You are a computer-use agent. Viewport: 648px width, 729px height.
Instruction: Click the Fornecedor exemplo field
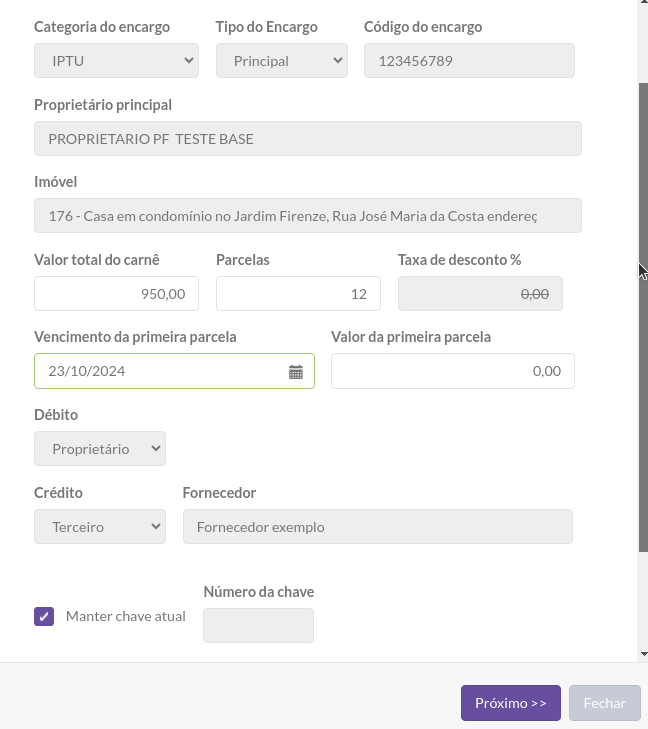pos(378,527)
